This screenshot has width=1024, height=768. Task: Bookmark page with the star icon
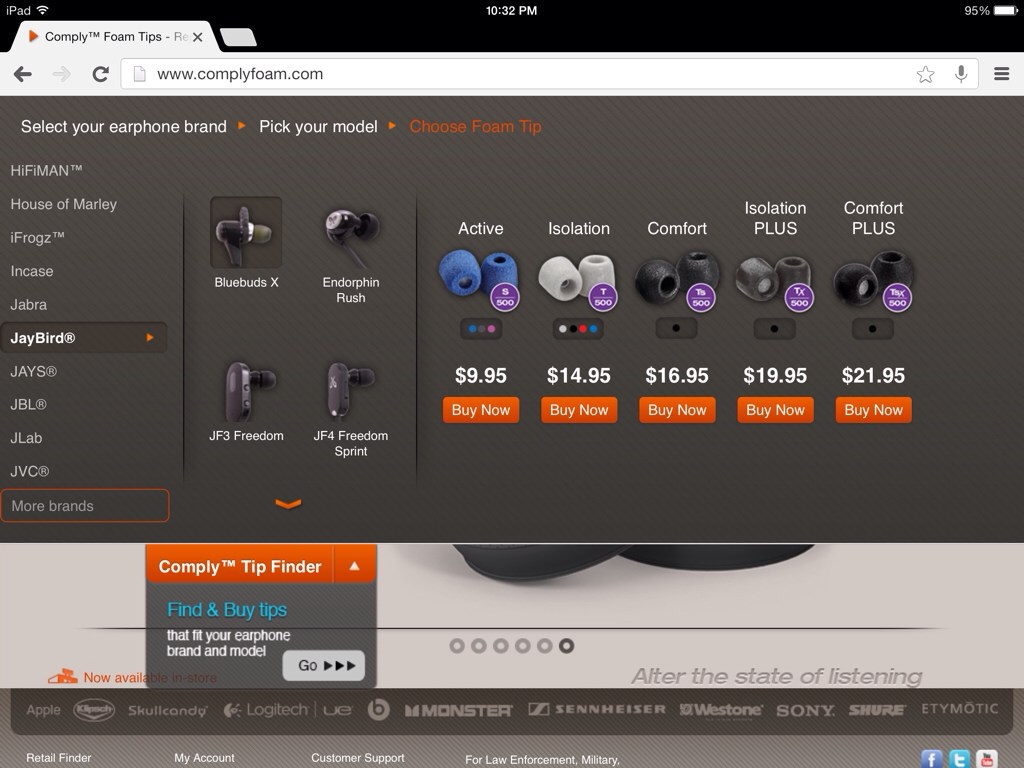pyautogui.click(x=925, y=74)
